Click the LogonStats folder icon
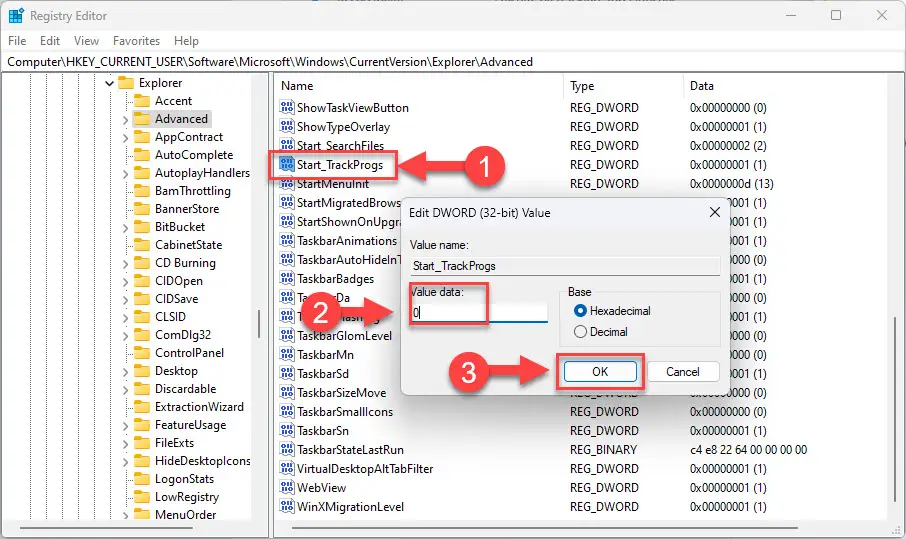The height and width of the screenshot is (539, 906). point(142,479)
